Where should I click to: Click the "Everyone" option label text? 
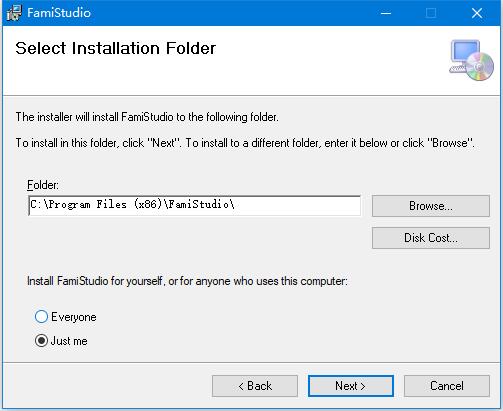point(74,317)
